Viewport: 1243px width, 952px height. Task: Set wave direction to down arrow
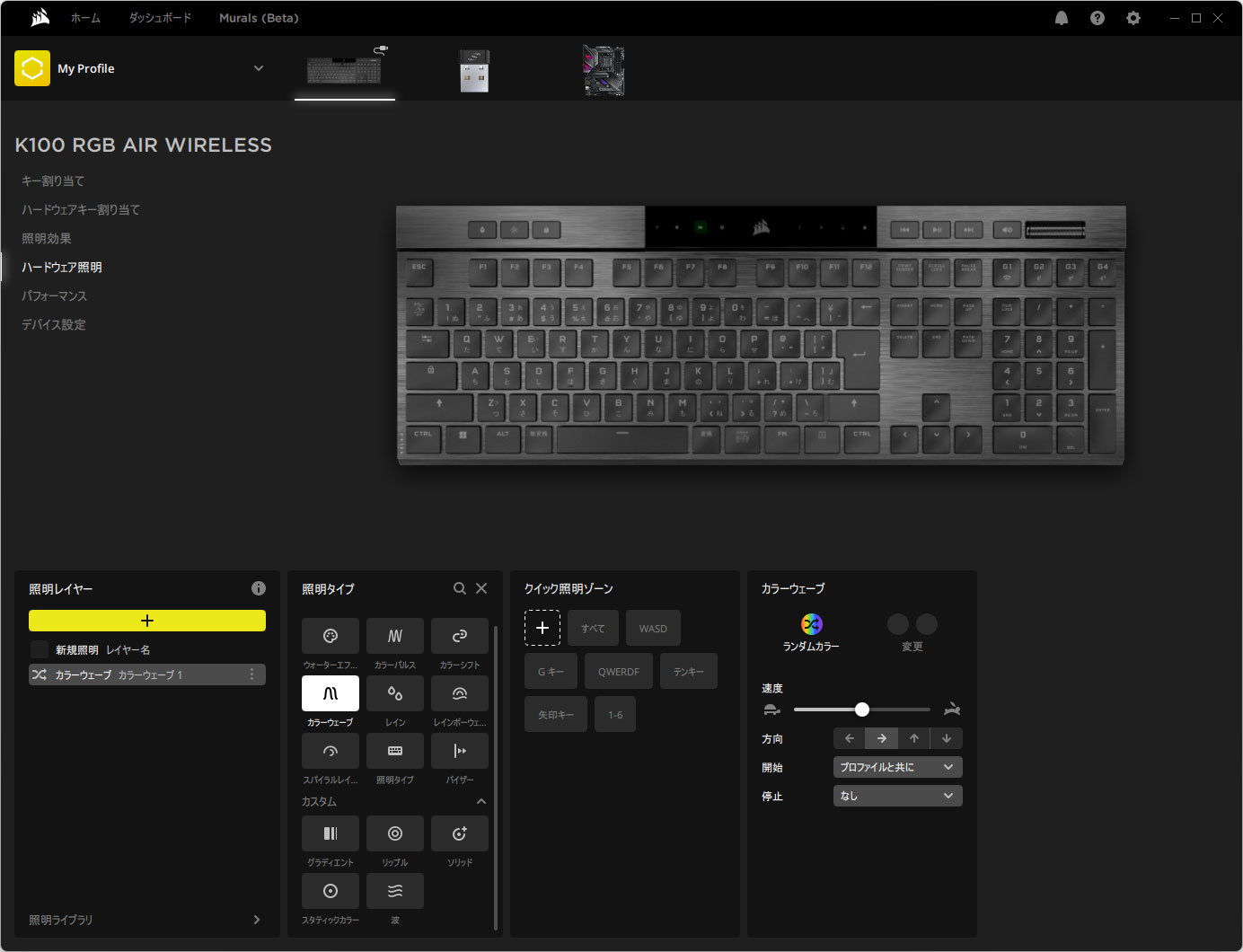[947, 738]
